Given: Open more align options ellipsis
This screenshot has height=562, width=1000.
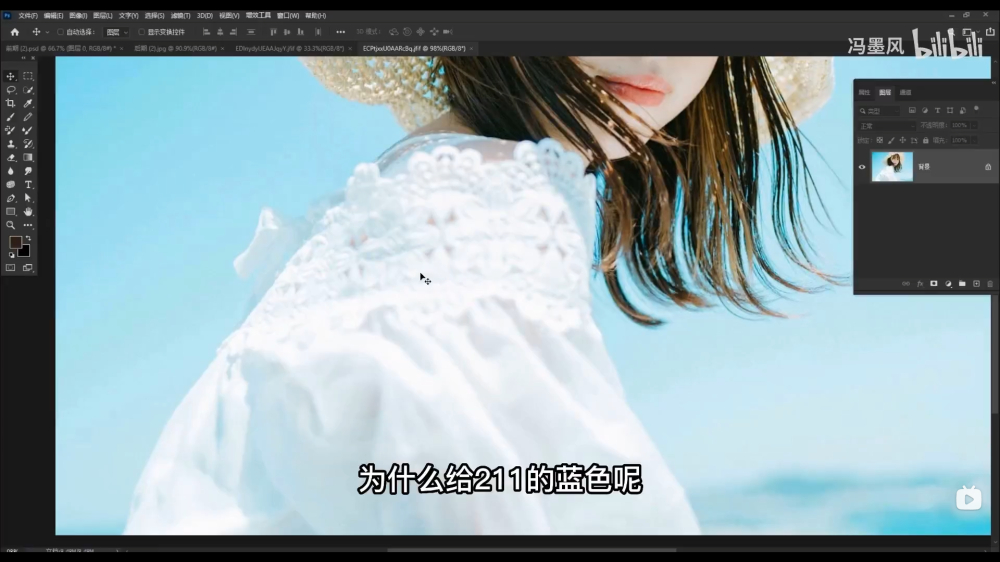Looking at the screenshot, I should click(341, 32).
